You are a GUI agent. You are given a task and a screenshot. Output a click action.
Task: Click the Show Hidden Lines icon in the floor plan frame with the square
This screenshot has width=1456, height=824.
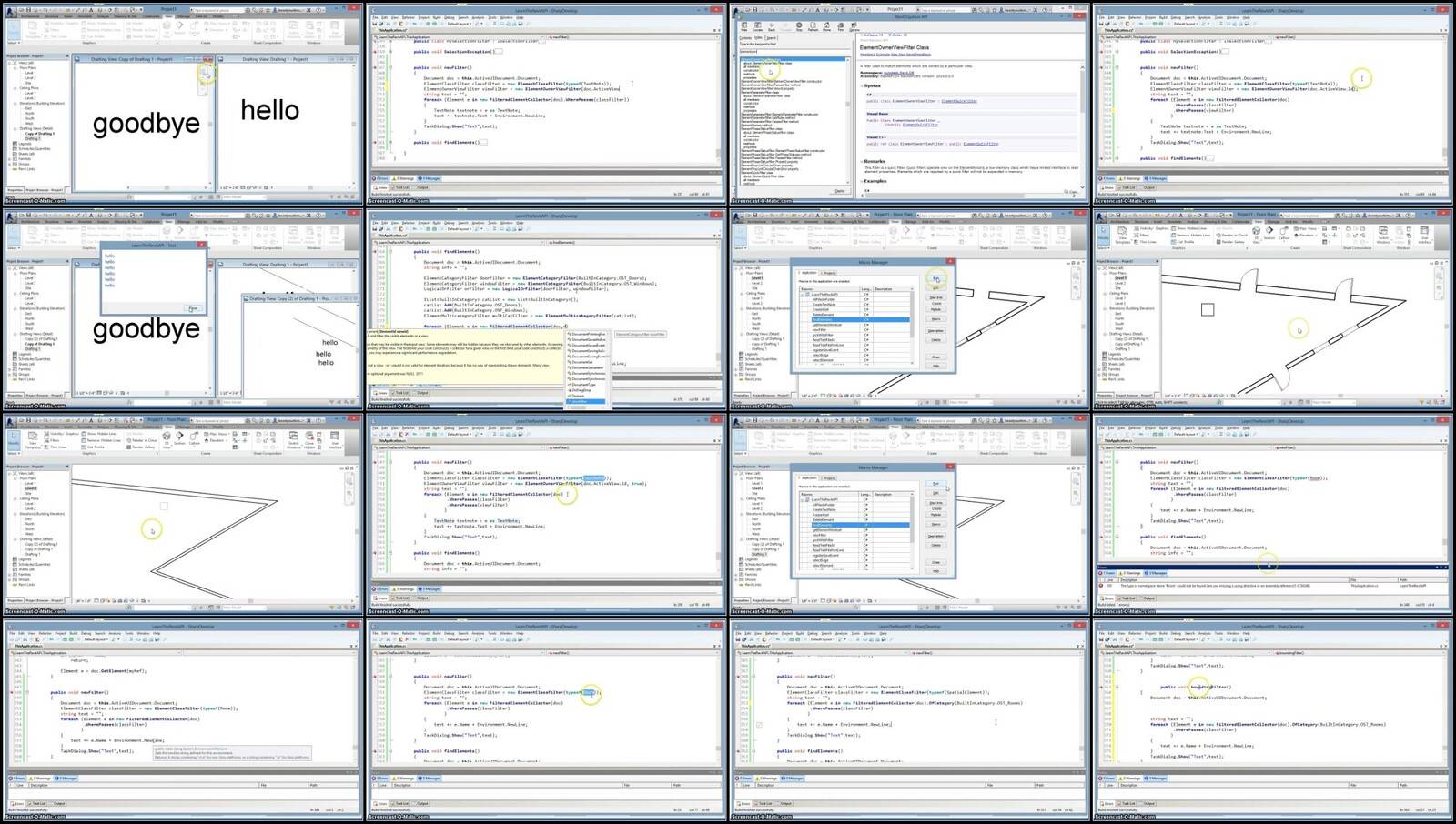(x=1173, y=228)
